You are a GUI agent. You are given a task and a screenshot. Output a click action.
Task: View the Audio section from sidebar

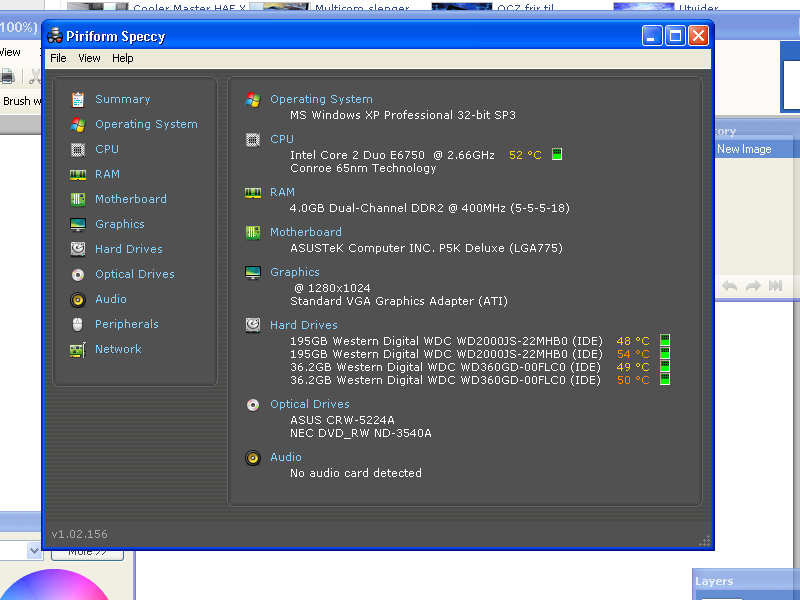pos(111,299)
